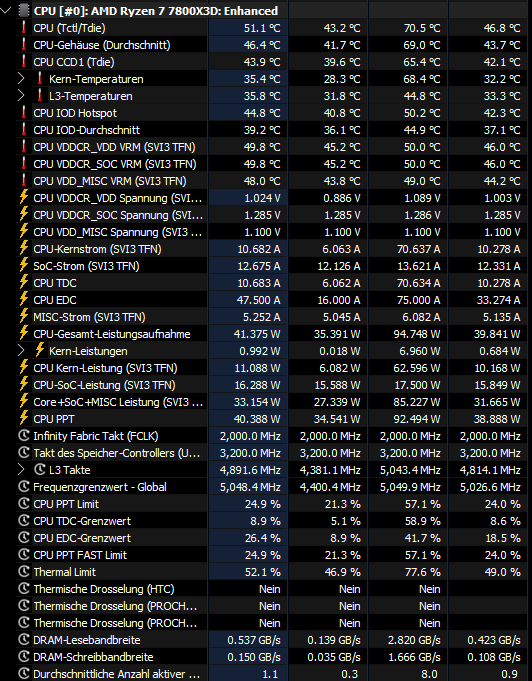Click the 94.748 W maximum power value
The height and width of the screenshot is (681, 532).
(x=416, y=334)
